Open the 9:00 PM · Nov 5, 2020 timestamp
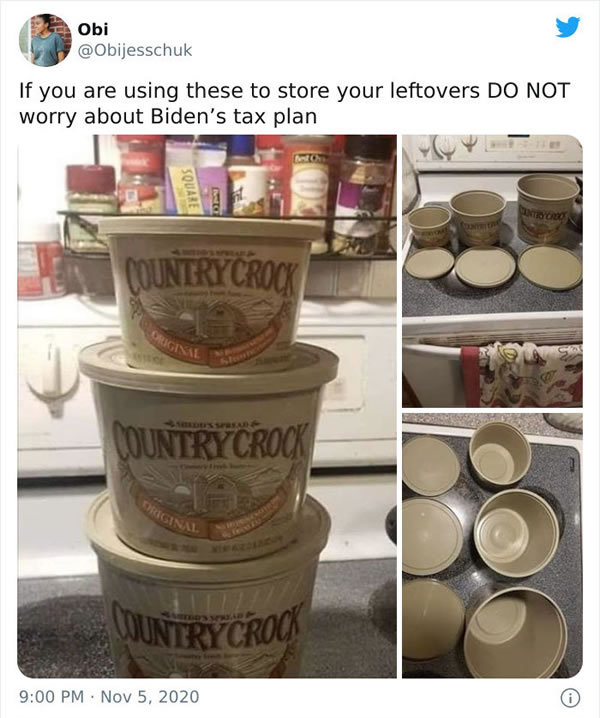This screenshot has width=600, height=718. 109,697
